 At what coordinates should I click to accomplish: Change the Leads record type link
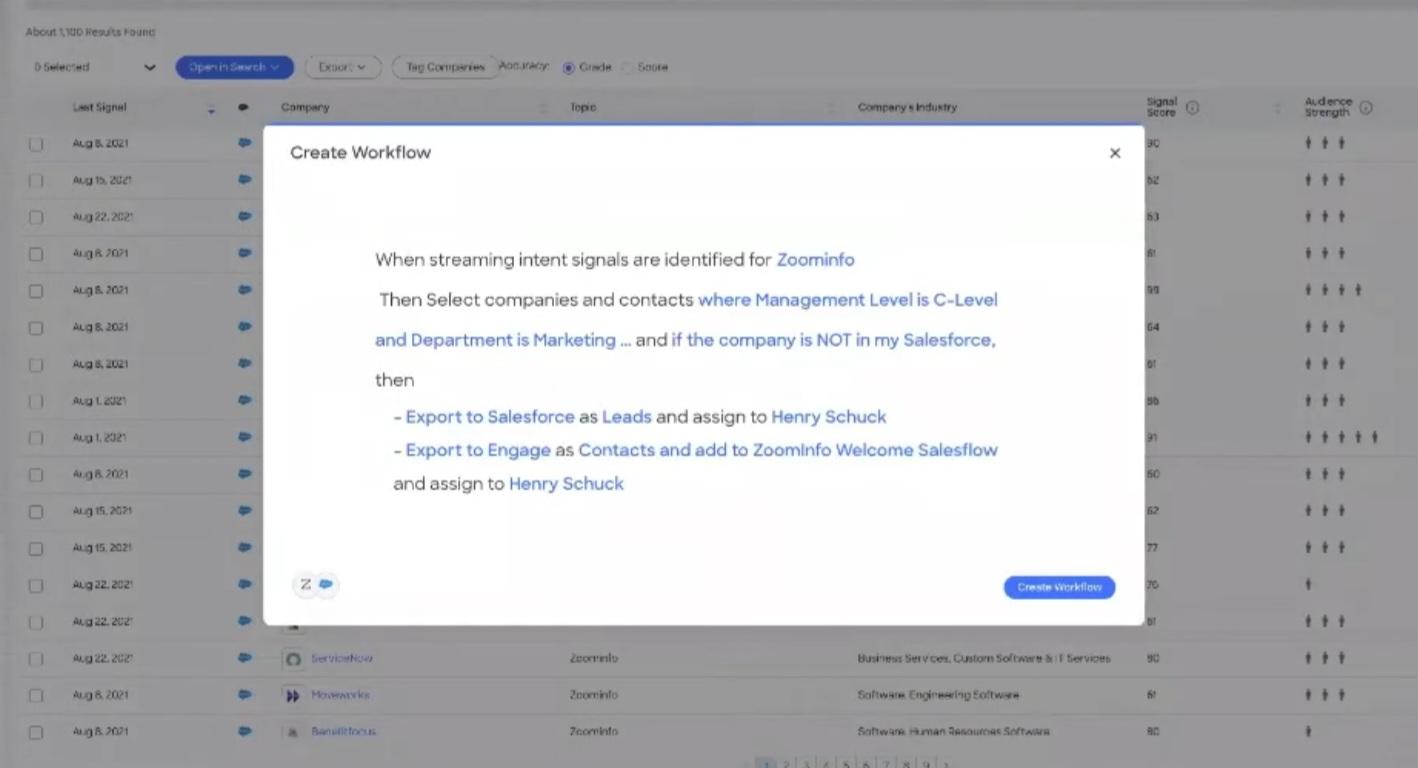[627, 417]
